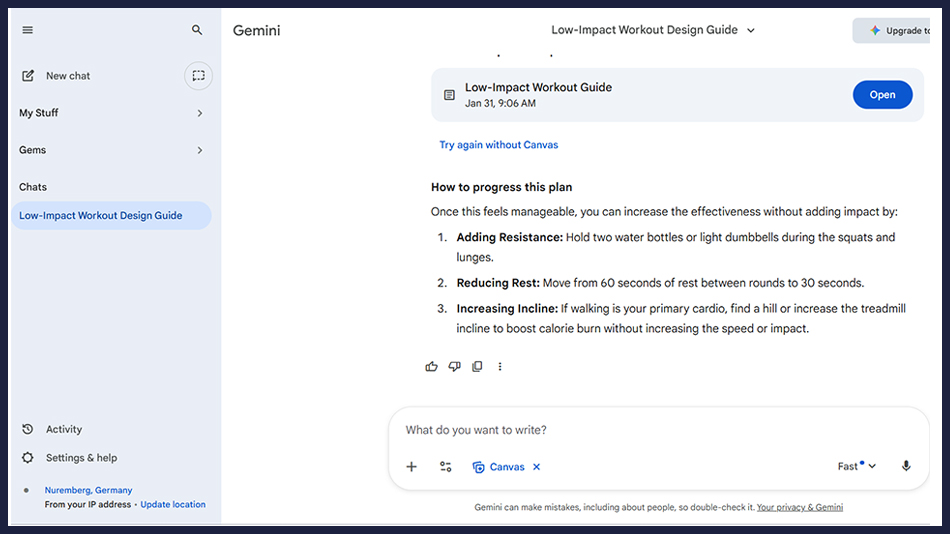Open search with the magnifier icon

click(x=197, y=30)
